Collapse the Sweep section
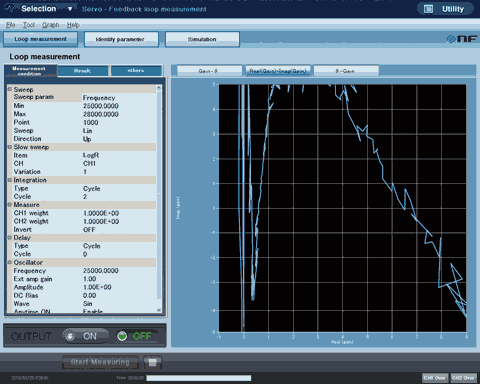This screenshot has height=384, width=480. coord(10,89)
